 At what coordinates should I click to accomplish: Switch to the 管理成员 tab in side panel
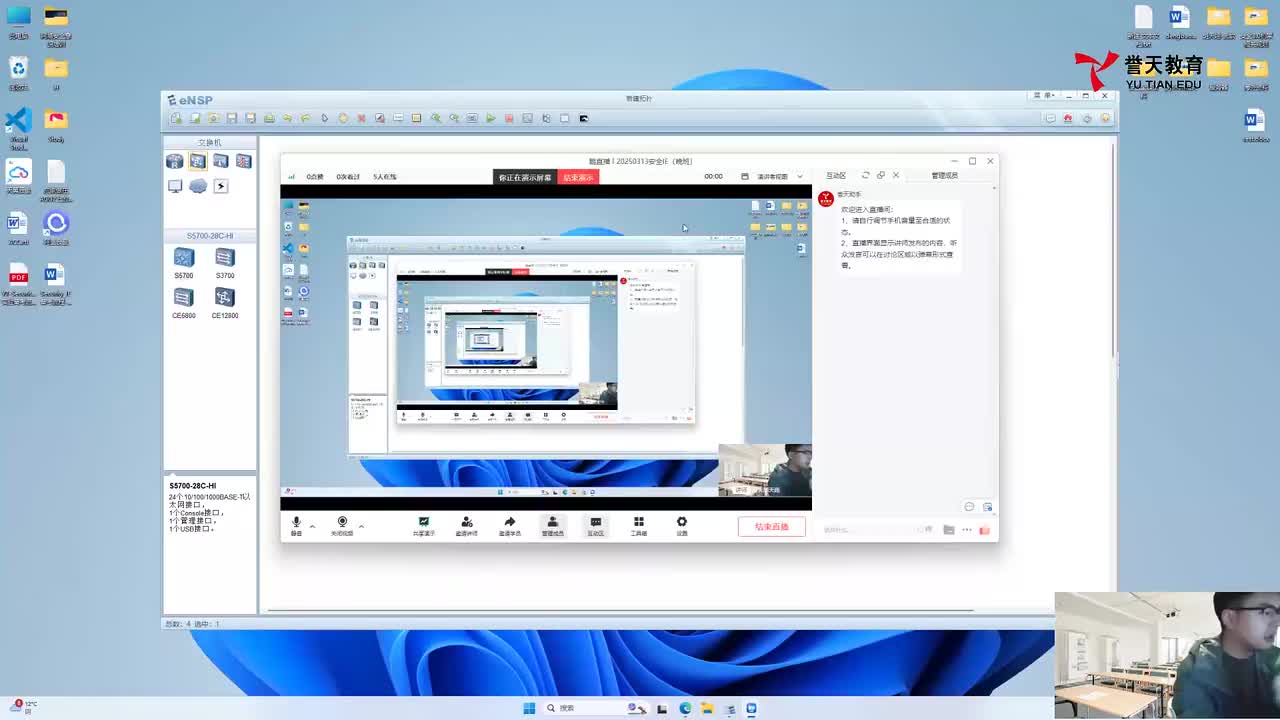tap(945, 176)
